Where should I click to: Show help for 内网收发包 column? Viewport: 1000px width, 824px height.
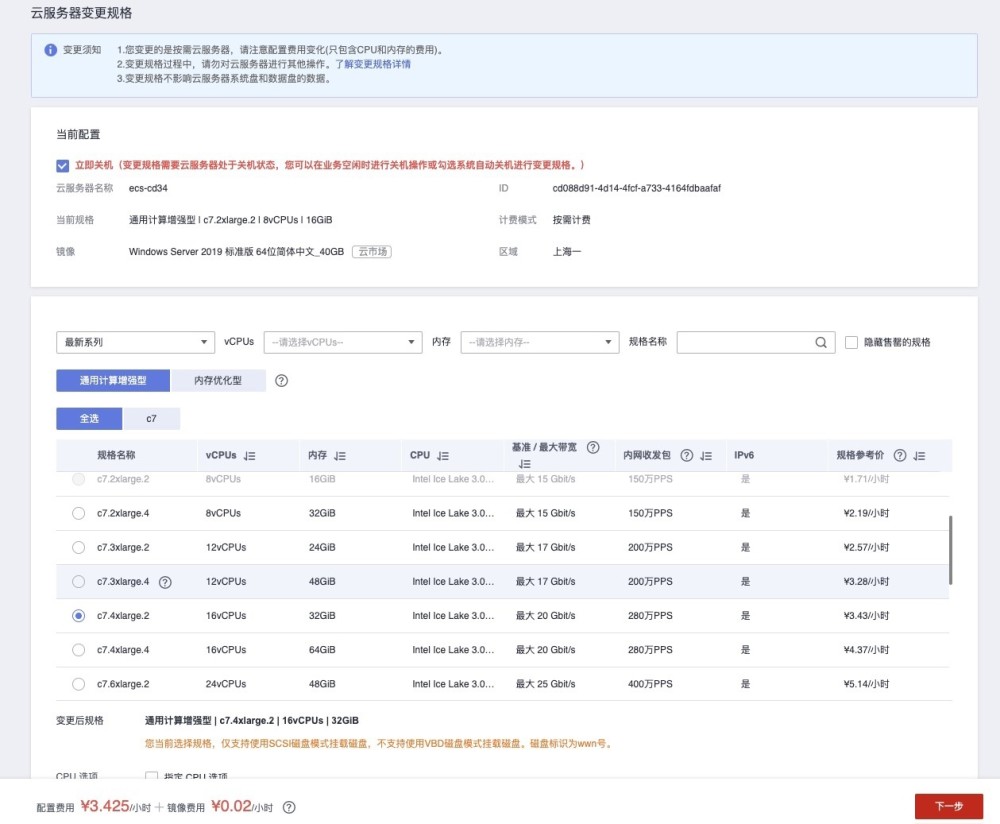(x=687, y=455)
